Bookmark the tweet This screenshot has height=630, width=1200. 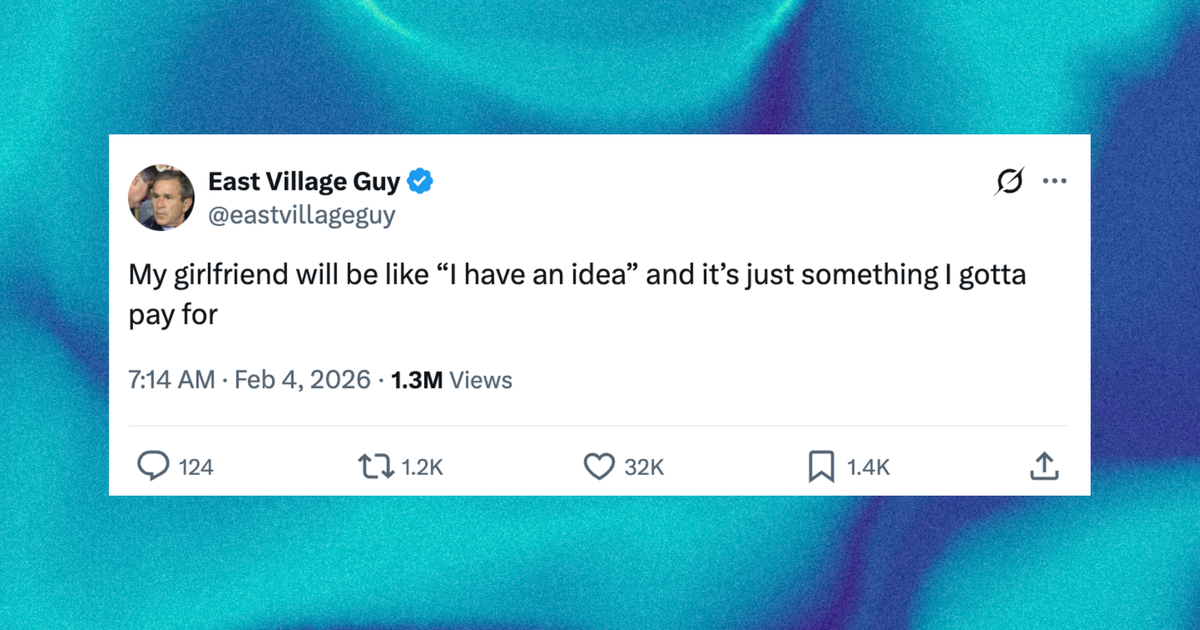[x=823, y=465]
